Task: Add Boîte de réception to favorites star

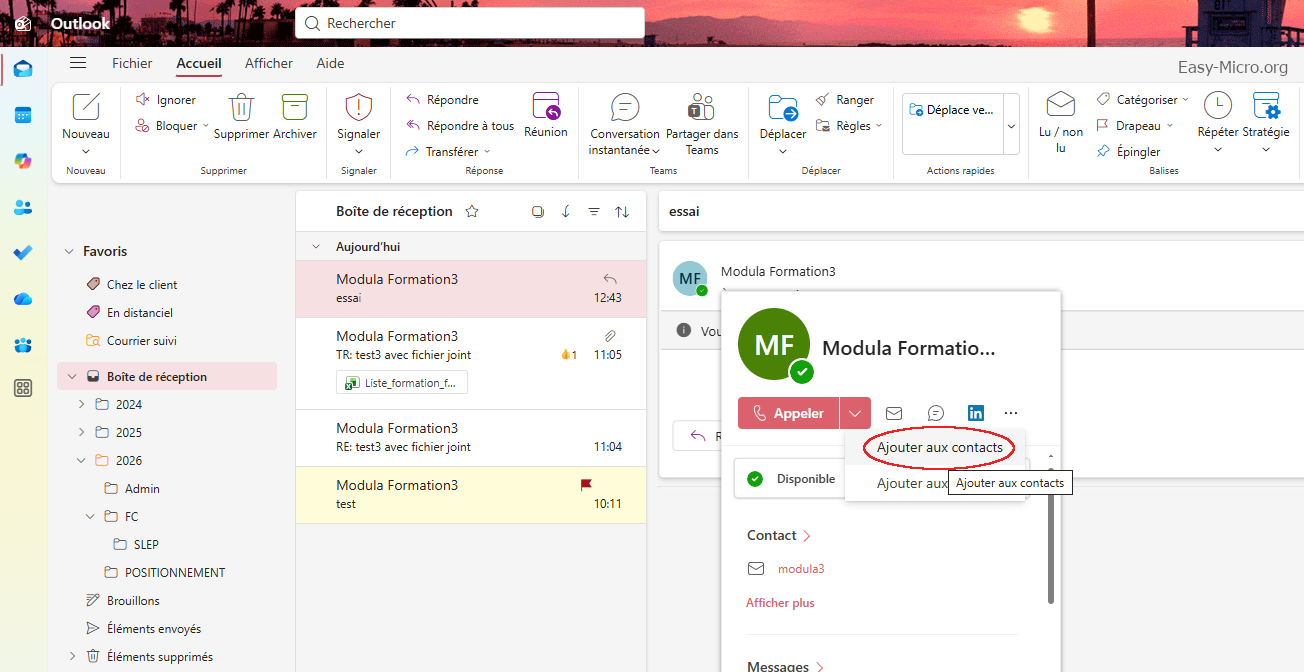Action: [x=472, y=212]
